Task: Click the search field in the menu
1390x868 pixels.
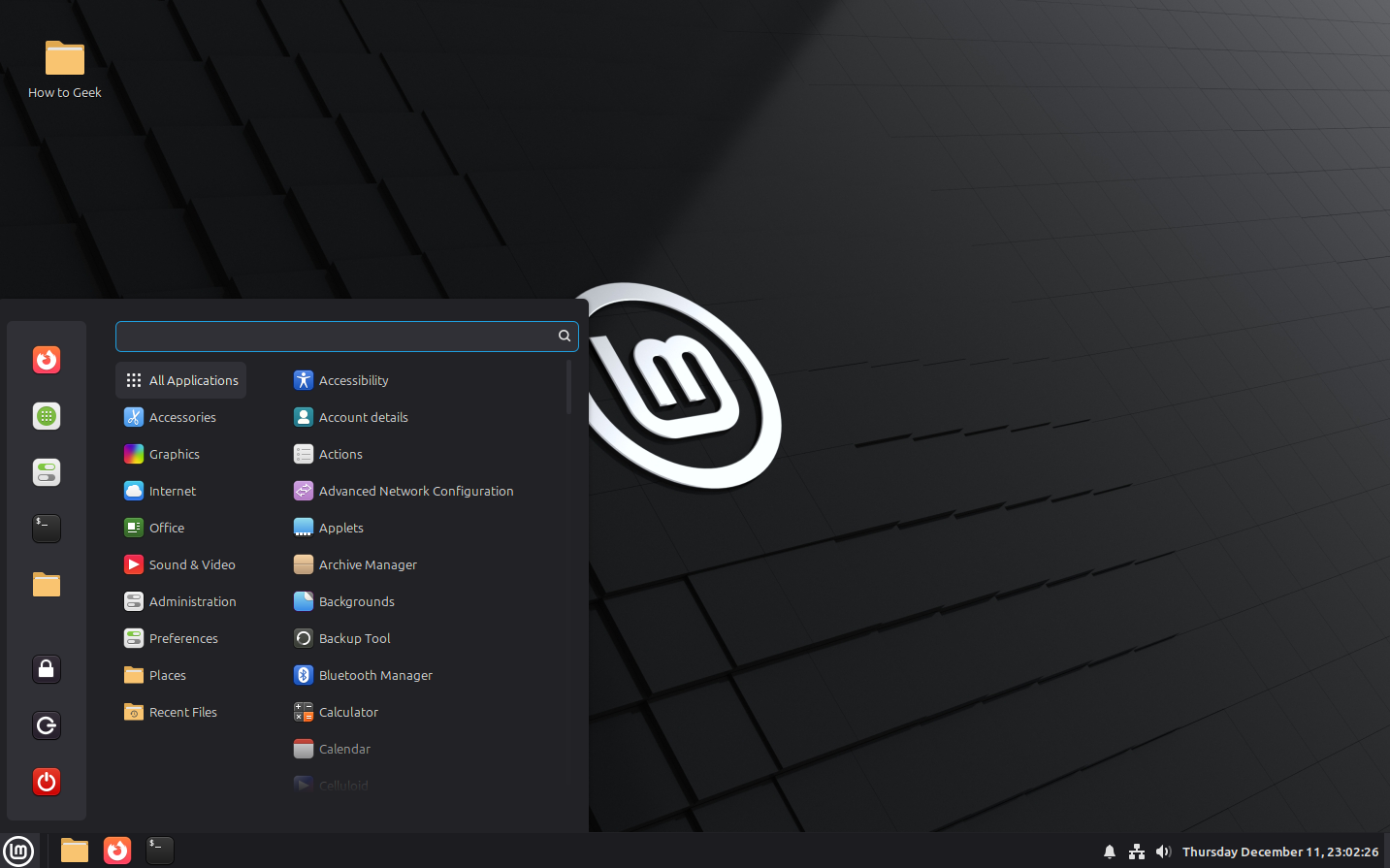Action: coord(339,336)
